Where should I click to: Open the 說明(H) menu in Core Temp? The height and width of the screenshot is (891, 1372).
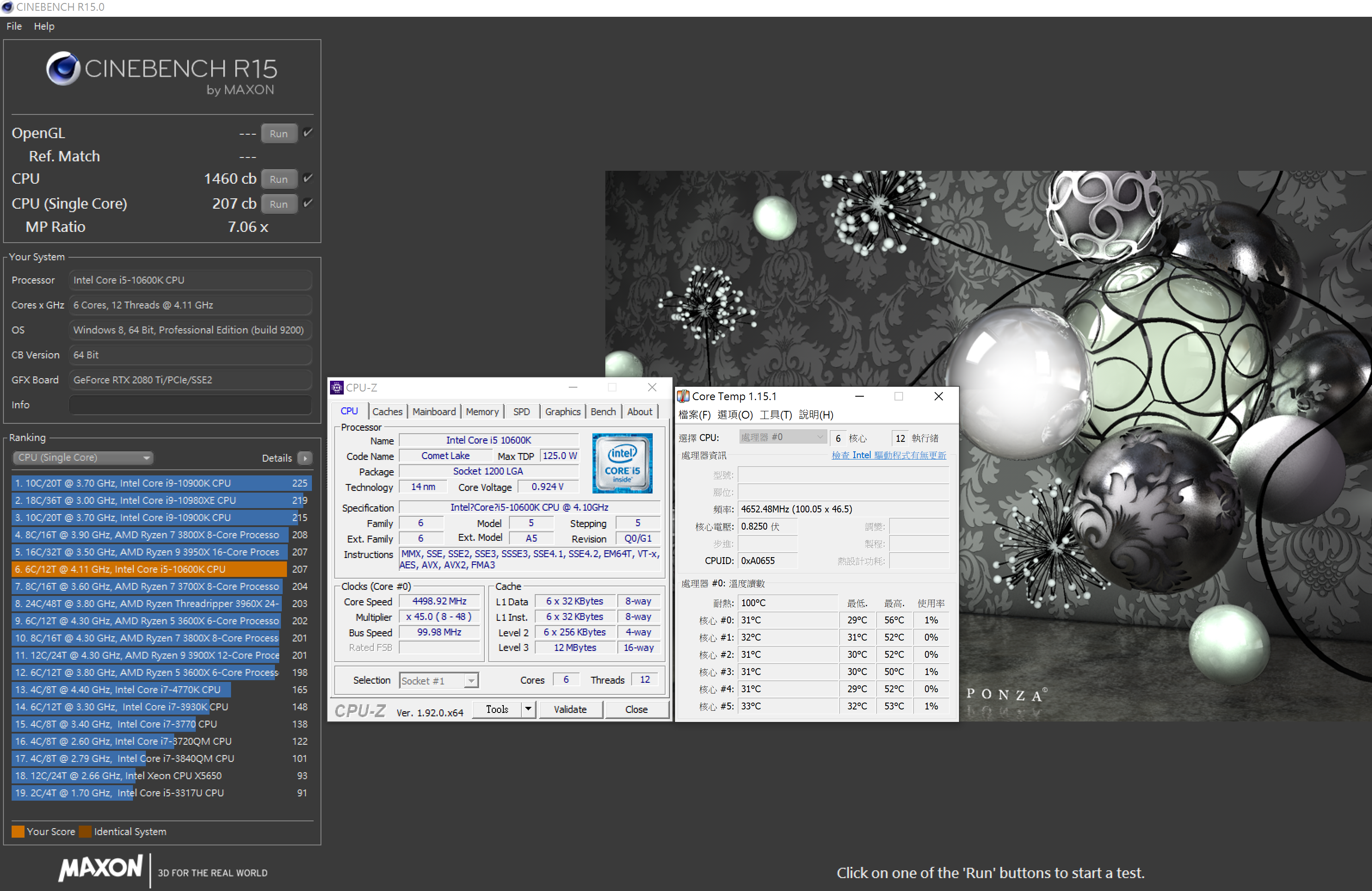pos(816,415)
